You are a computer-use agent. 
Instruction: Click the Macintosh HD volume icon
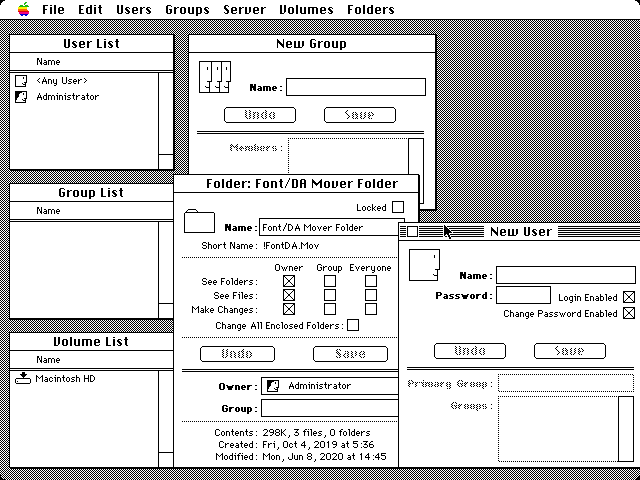[x=23, y=378]
